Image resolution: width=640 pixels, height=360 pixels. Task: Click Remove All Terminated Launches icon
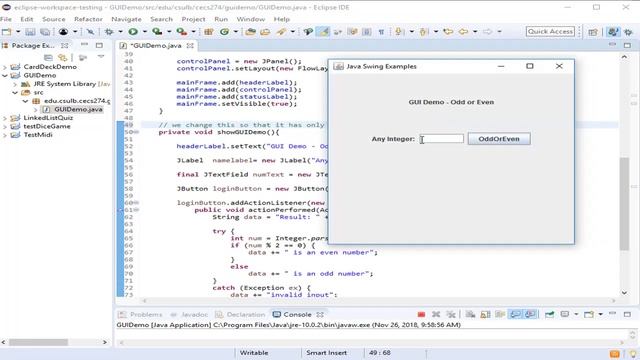click(x=451, y=314)
